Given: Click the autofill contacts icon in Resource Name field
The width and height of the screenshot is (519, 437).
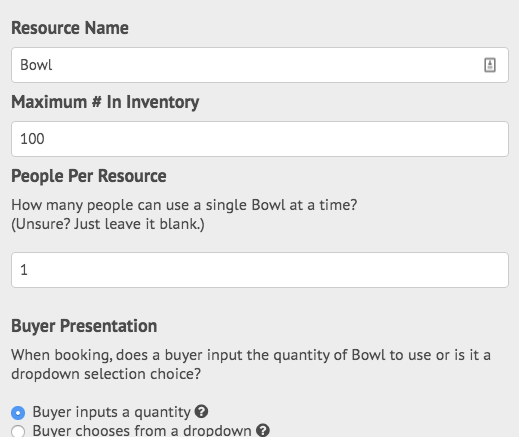Looking at the screenshot, I should click(x=490, y=65).
